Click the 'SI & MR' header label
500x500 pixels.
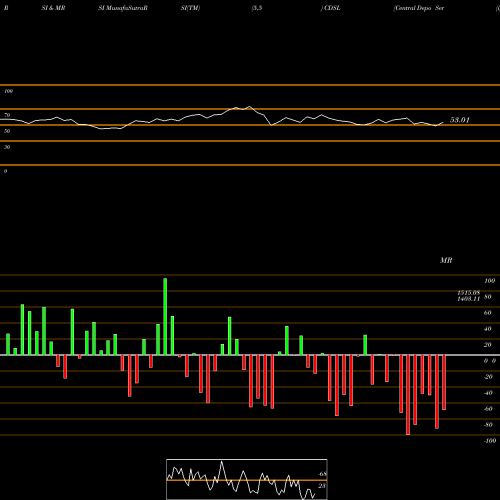click(x=53, y=8)
